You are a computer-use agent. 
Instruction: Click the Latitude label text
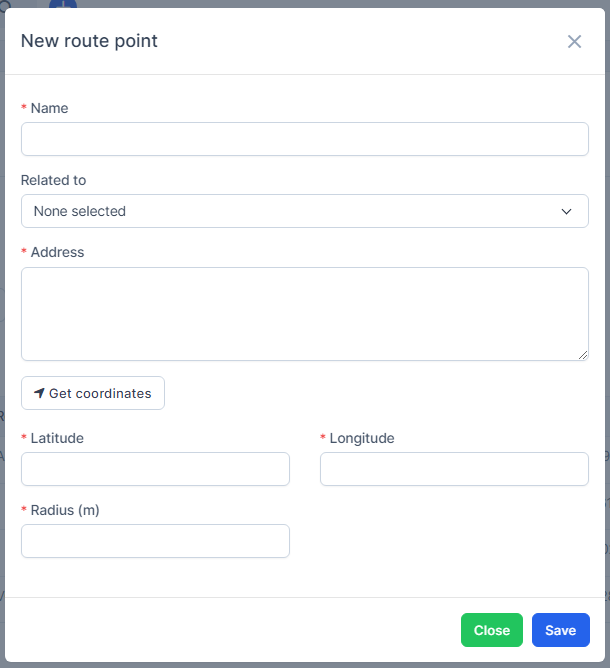coord(57,438)
